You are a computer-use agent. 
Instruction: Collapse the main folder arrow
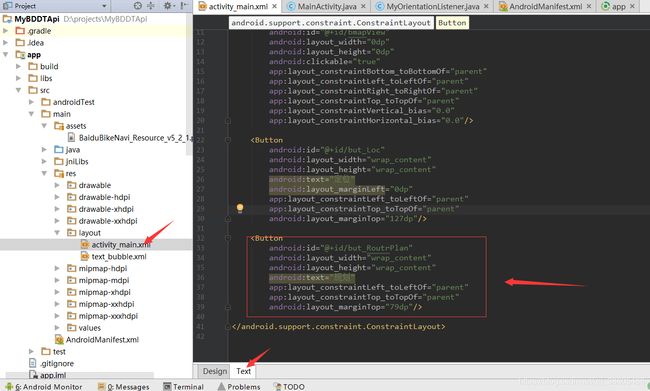tap(31, 114)
